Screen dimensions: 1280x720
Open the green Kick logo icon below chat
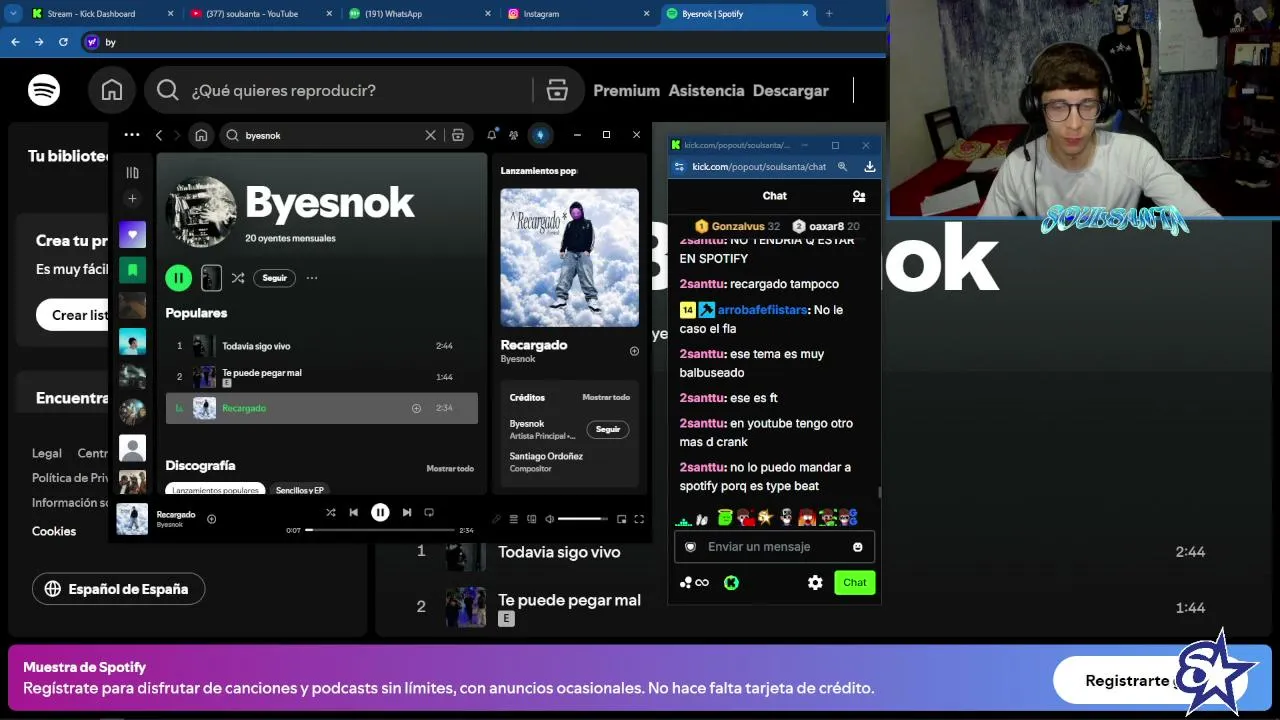coord(731,583)
